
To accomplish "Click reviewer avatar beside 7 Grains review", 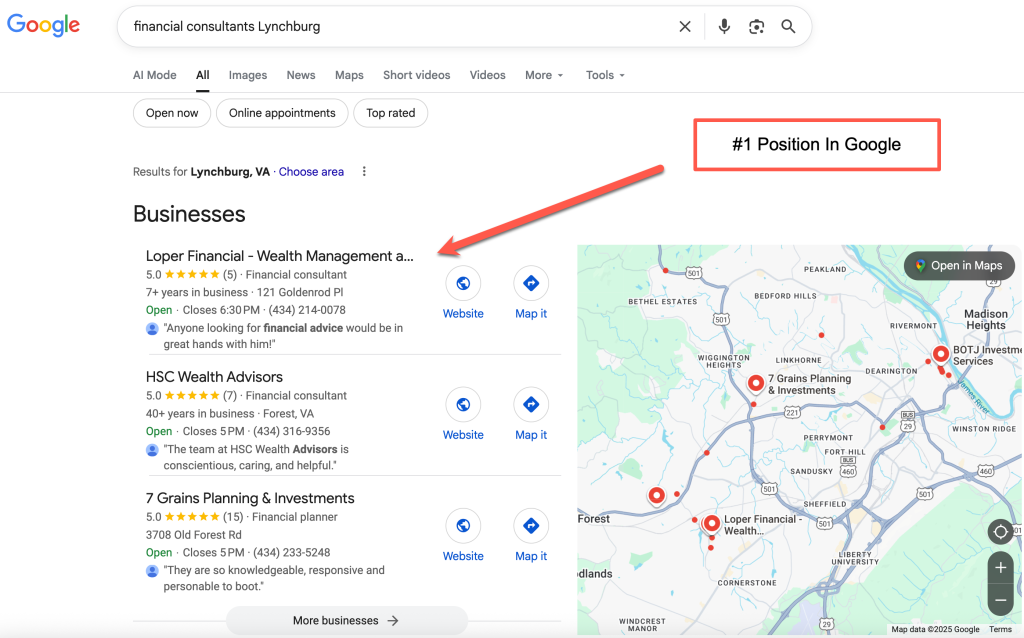I will click(152, 571).
